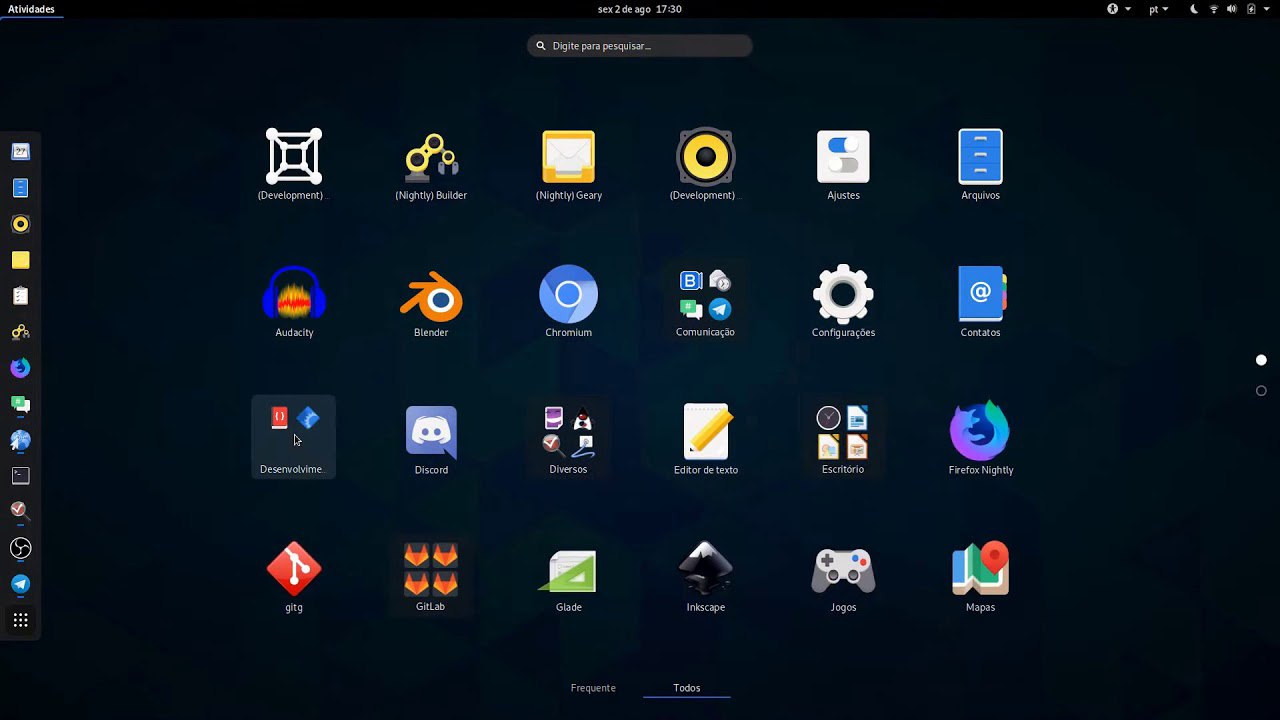Open Telegram from the dock

(20, 584)
